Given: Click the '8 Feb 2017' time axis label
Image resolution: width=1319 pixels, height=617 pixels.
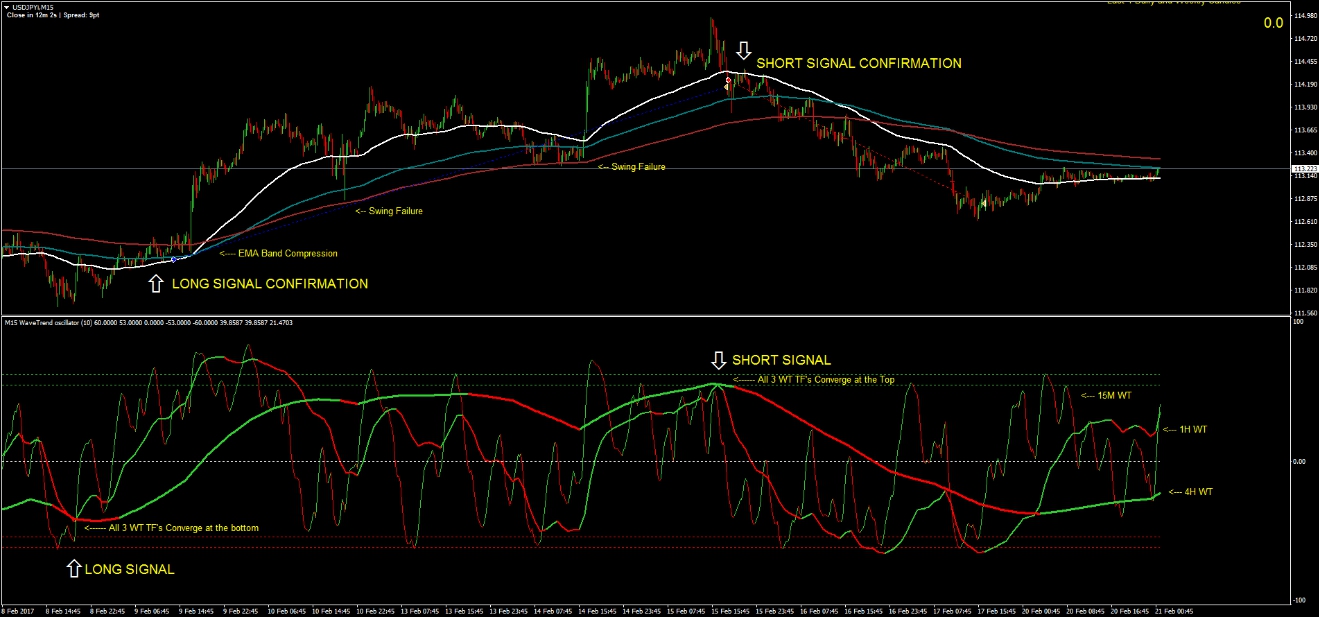Looking at the screenshot, I should click(16, 610).
